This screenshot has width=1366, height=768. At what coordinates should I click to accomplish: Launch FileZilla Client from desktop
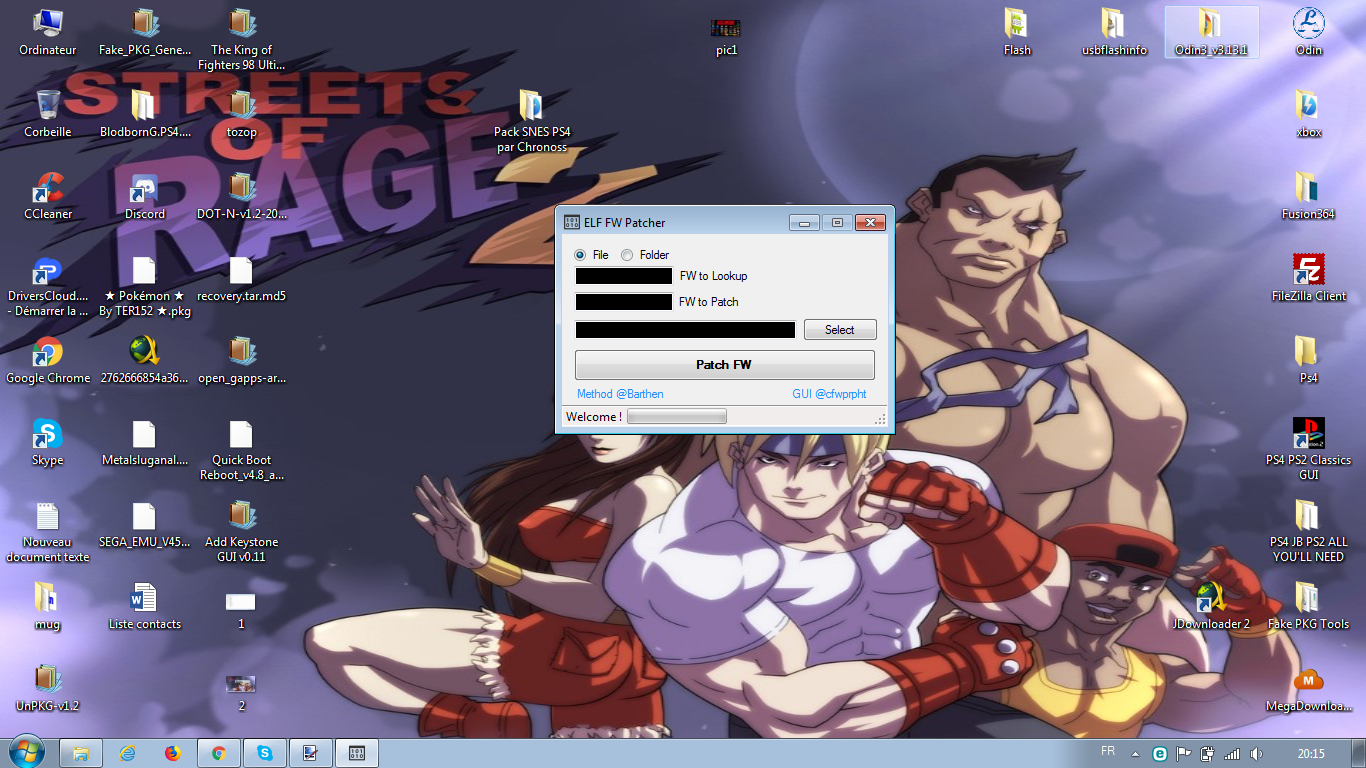pyautogui.click(x=1308, y=277)
